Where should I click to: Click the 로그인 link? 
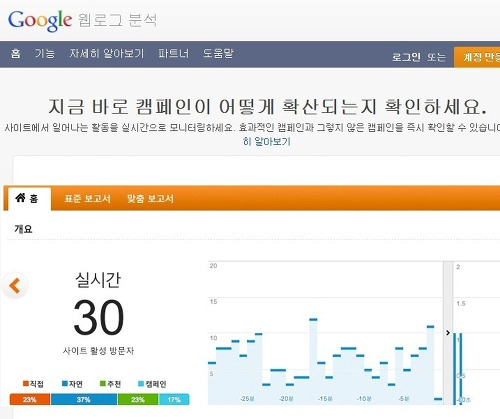tap(406, 57)
